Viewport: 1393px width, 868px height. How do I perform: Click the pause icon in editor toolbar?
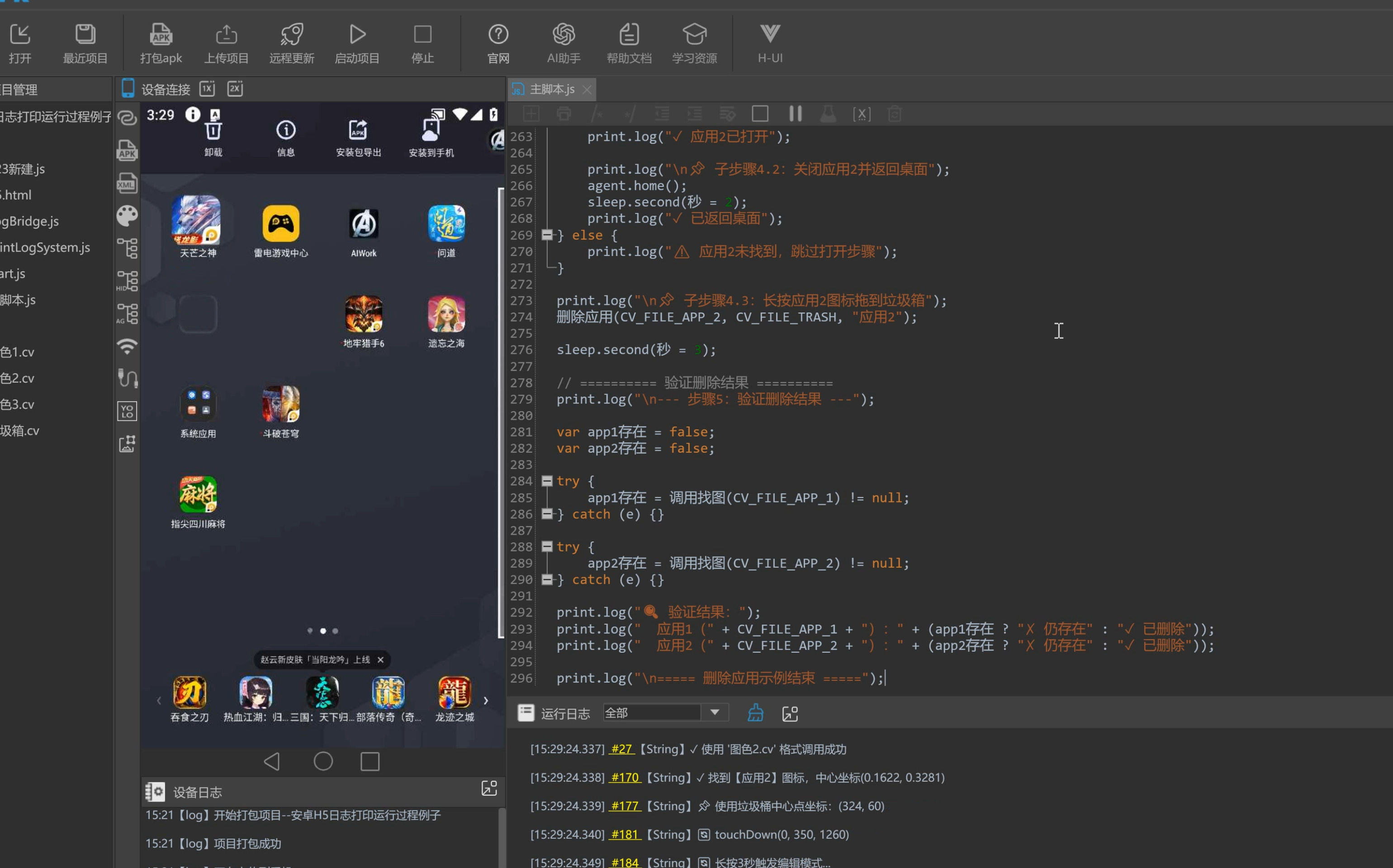click(795, 114)
